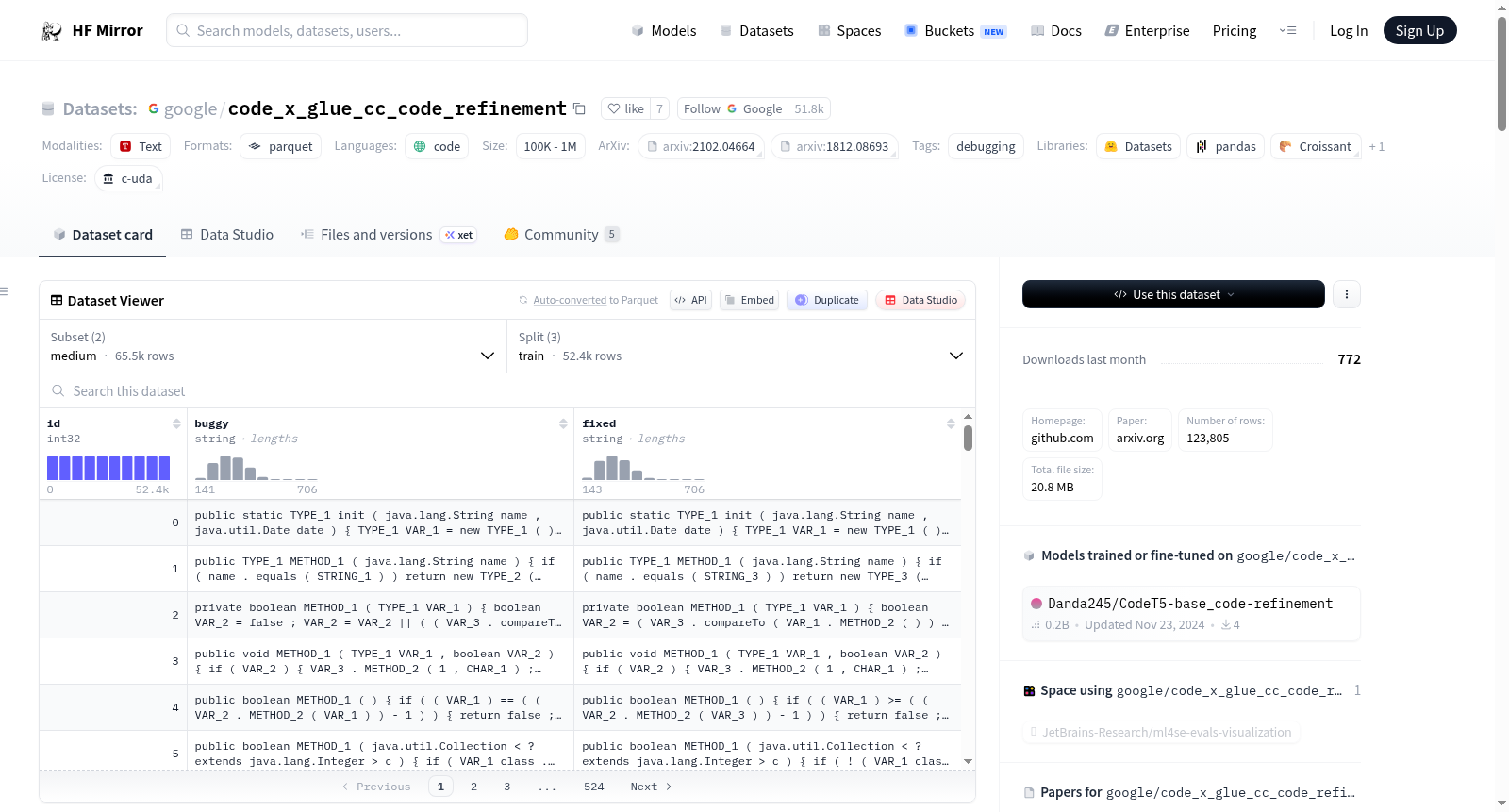Go to page 2 of the table
Image resolution: width=1509 pixels, height=812 pixels.
pos(473,787)
